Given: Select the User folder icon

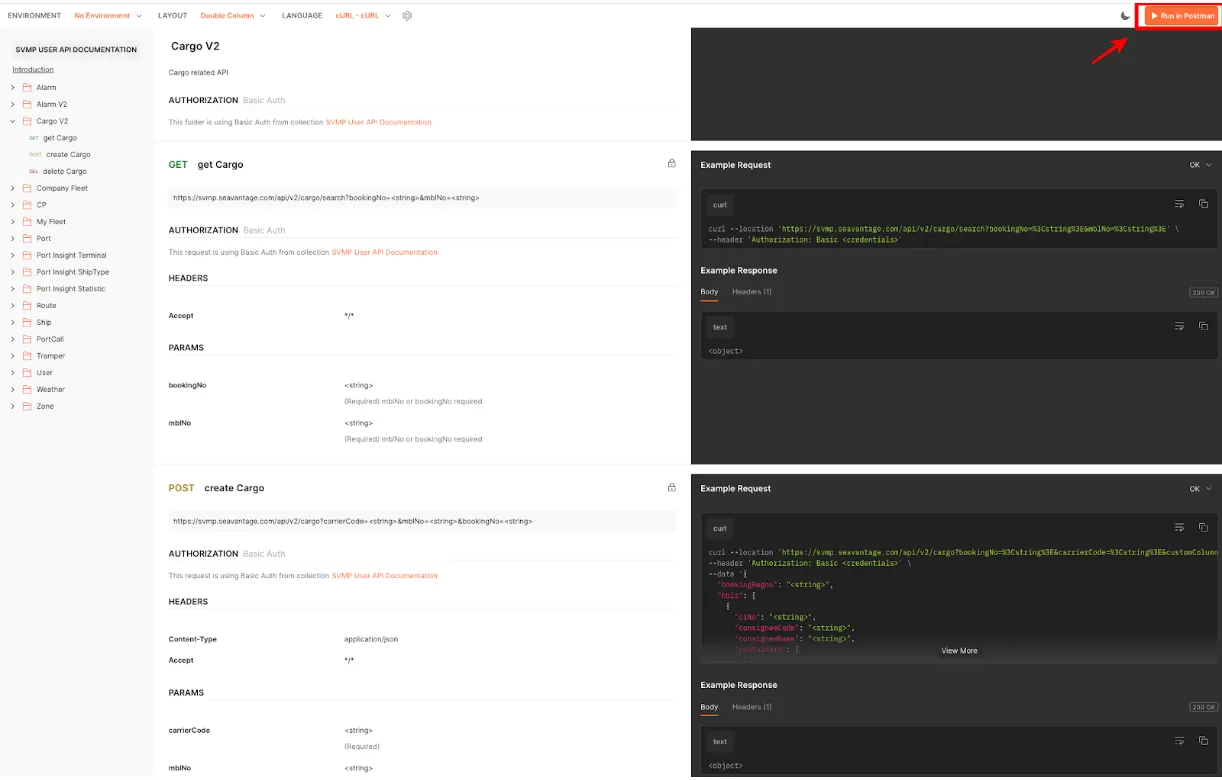Looking at the screenshot, I should 27,373.
